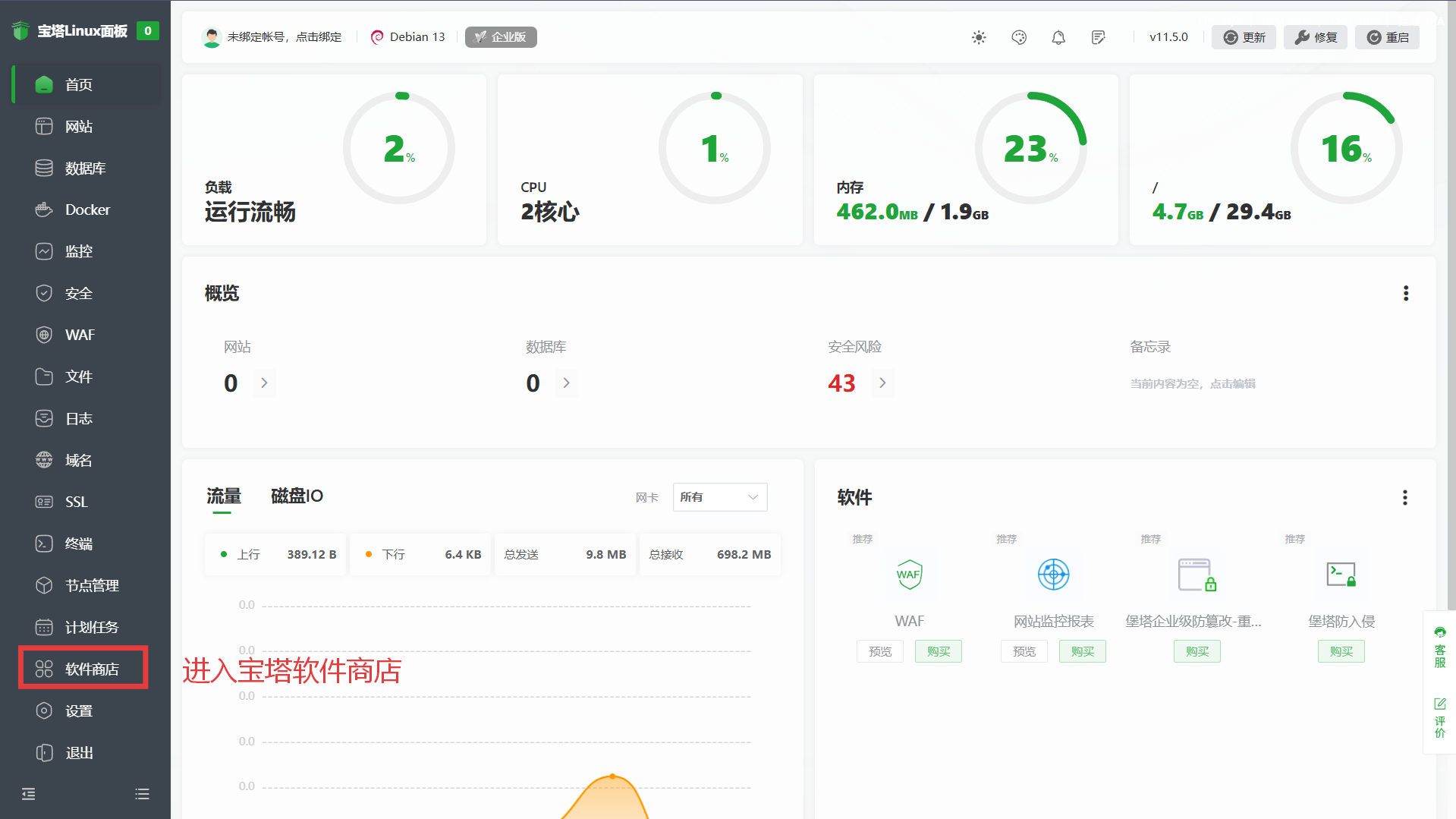Click the memory usage 23% gauge

click(1030, 148)
